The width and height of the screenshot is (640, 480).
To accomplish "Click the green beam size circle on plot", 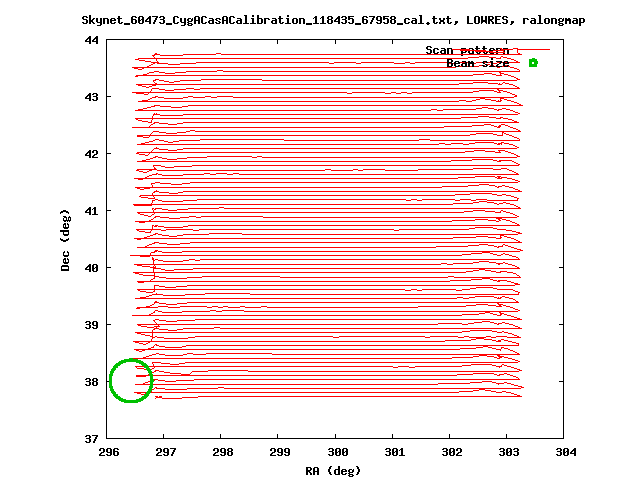I will tap(130, 381).
